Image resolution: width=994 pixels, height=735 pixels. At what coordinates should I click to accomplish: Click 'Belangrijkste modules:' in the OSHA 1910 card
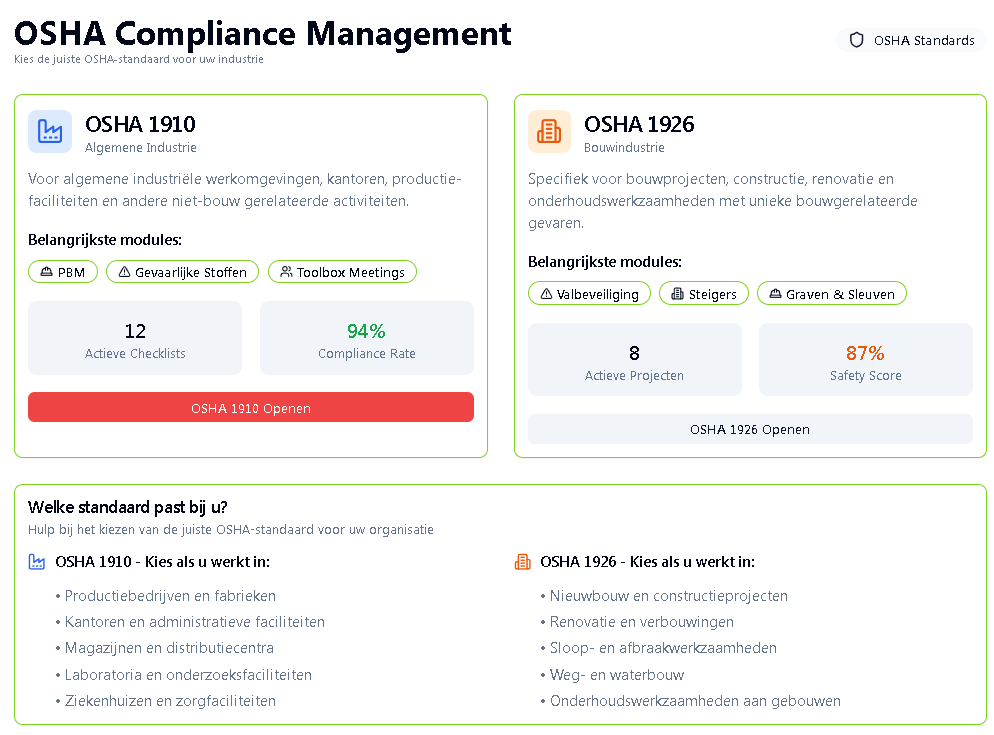point(105,240)
